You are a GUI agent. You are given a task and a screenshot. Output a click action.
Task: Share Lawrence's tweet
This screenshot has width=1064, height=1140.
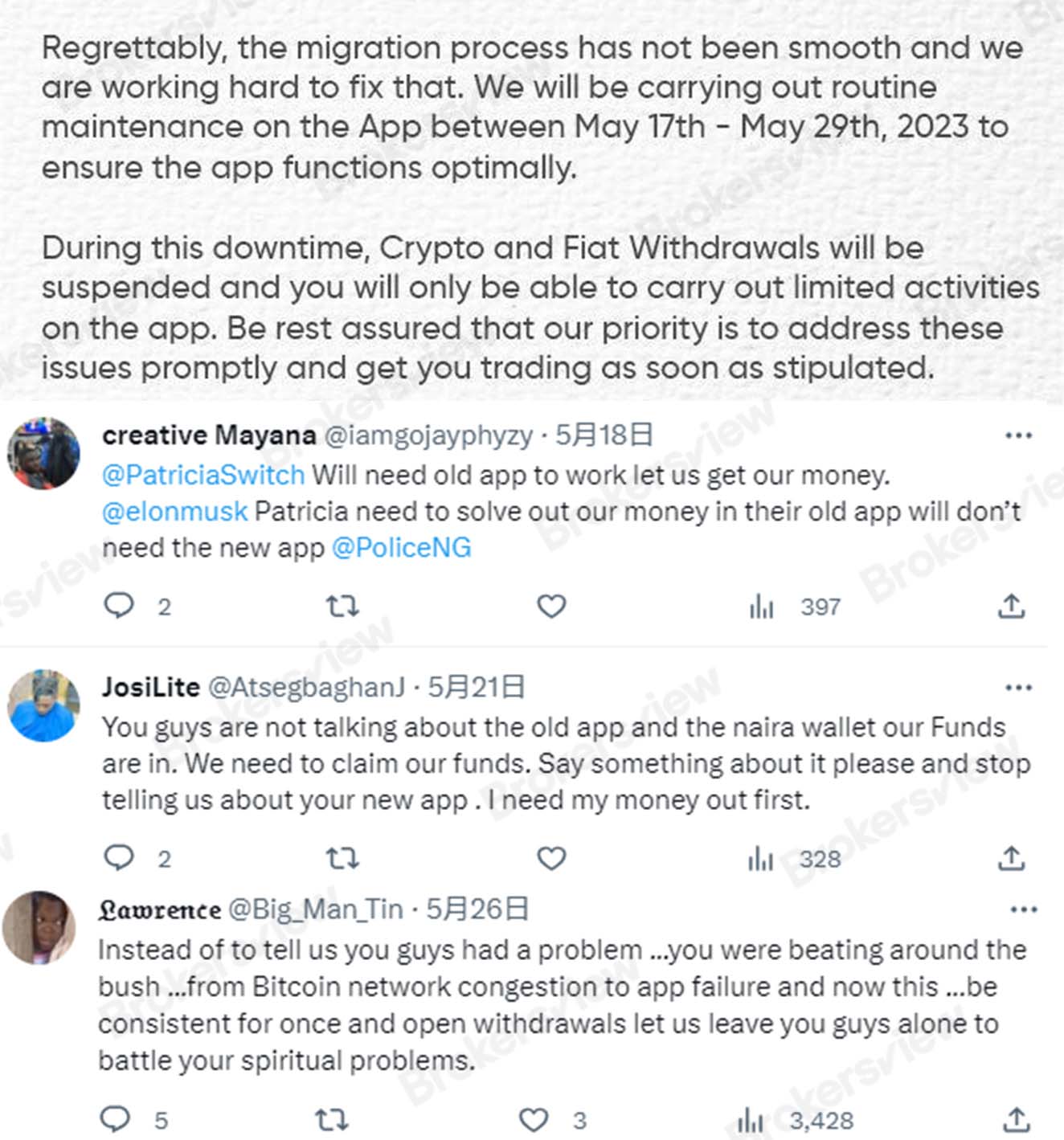pyautogui.click(x=1017, y=1117)
